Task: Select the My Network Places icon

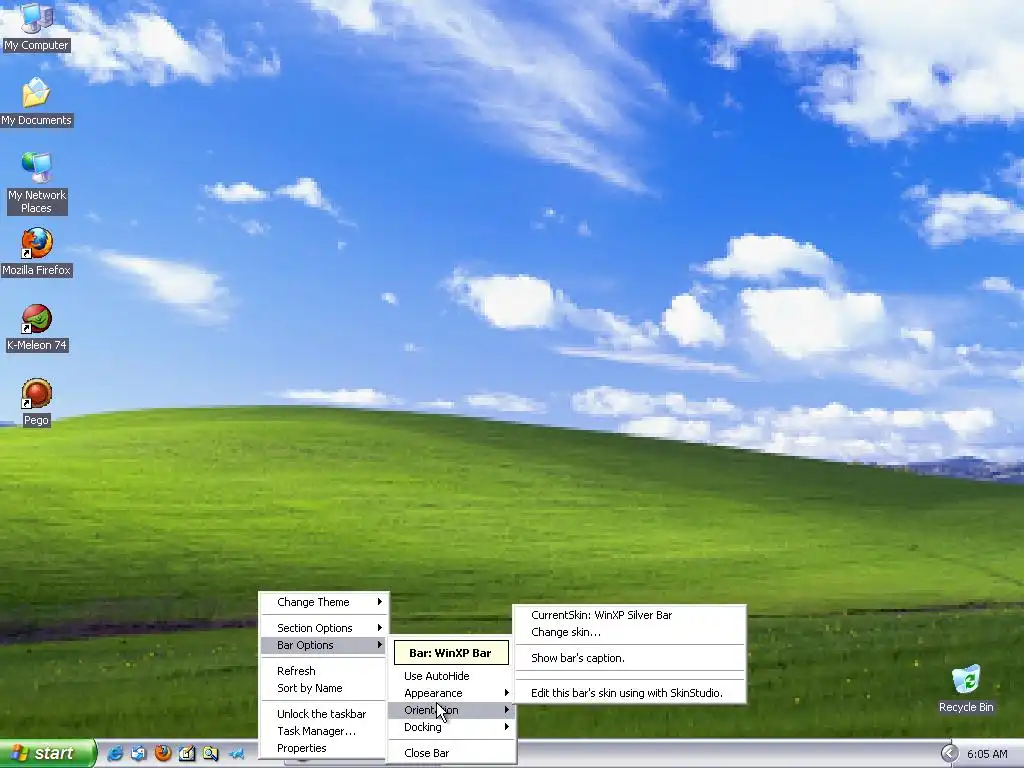Action: [37, 183]
